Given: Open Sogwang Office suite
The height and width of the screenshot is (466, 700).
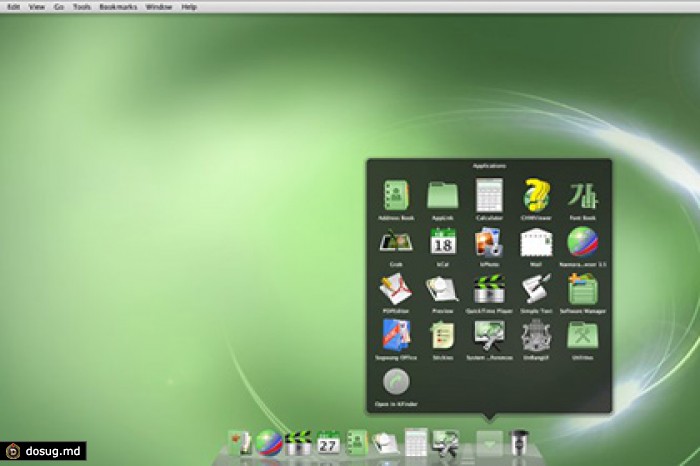Looking at the screenshot, I should click(396, 336).
